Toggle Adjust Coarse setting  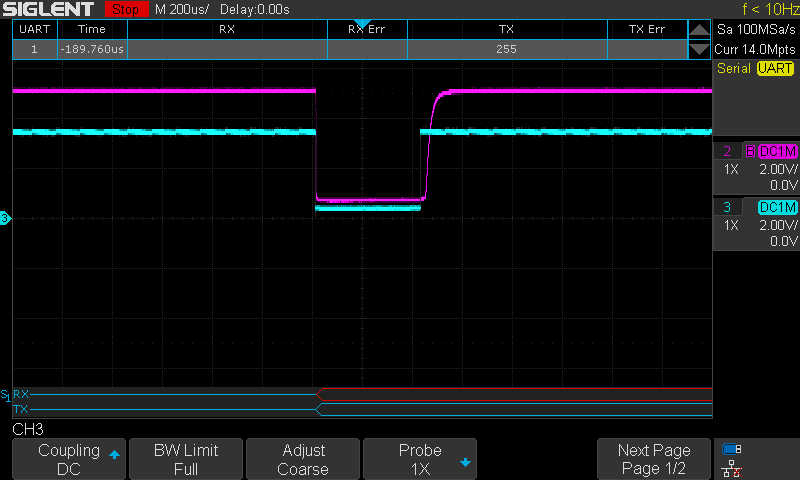[x=302, y=459]
